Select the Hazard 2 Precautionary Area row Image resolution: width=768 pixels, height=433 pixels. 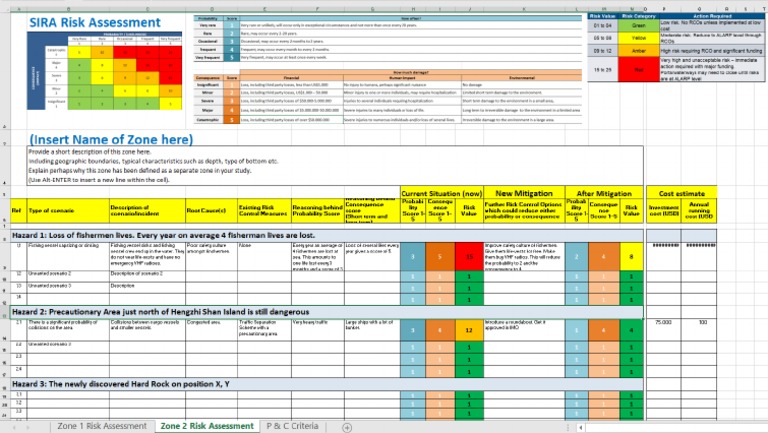[327, 312]
